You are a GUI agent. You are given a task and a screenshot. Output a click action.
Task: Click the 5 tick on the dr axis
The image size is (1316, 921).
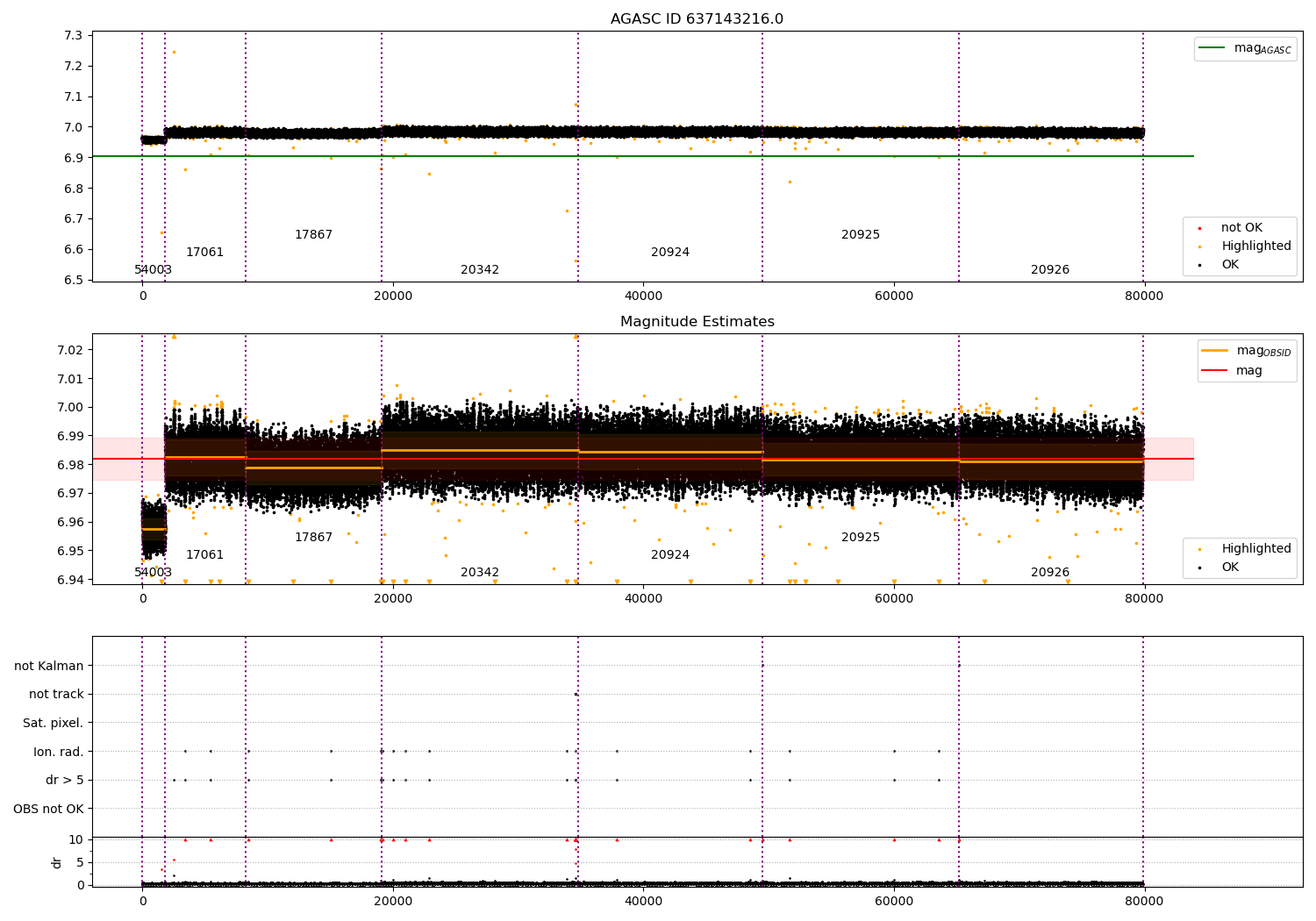(x=81, y=862)
